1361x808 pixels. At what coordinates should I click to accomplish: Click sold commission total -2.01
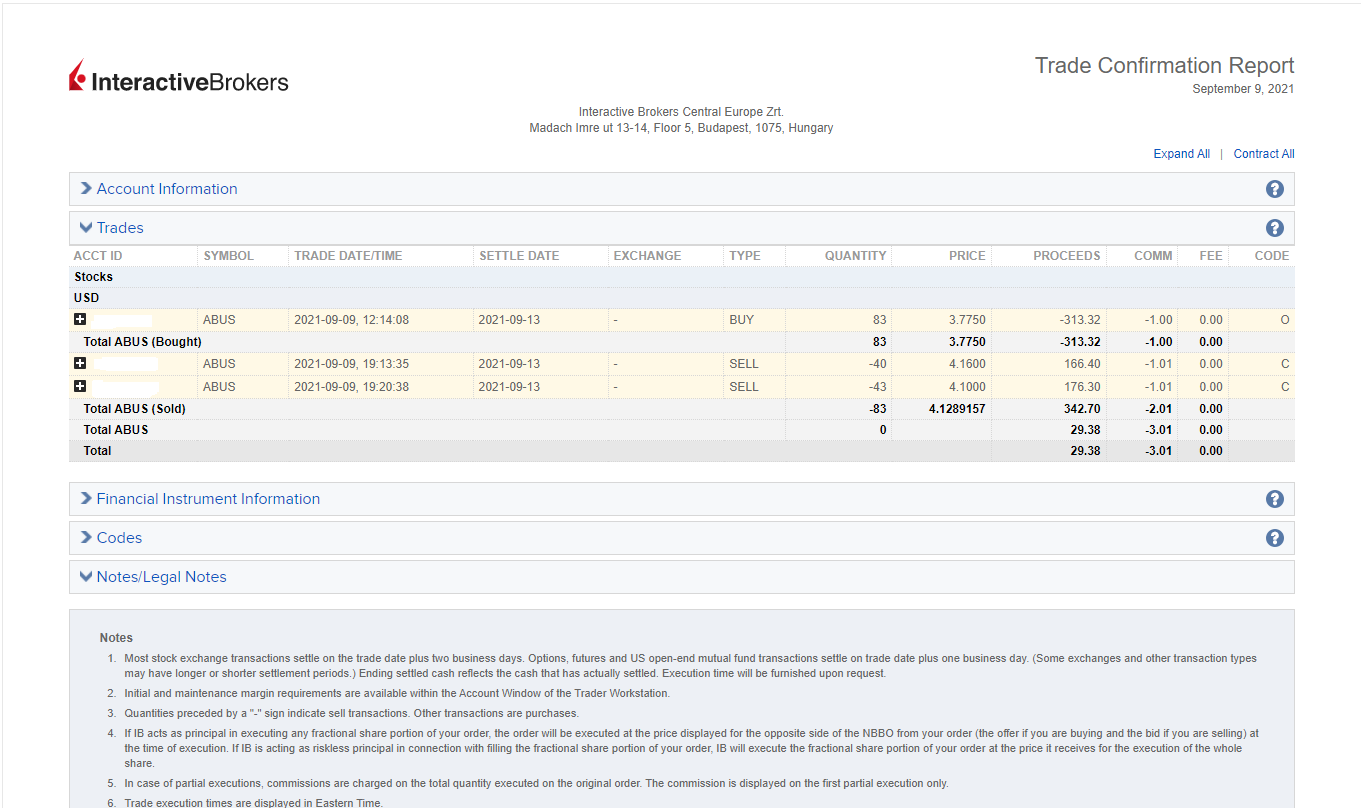tap(1158, 409)
